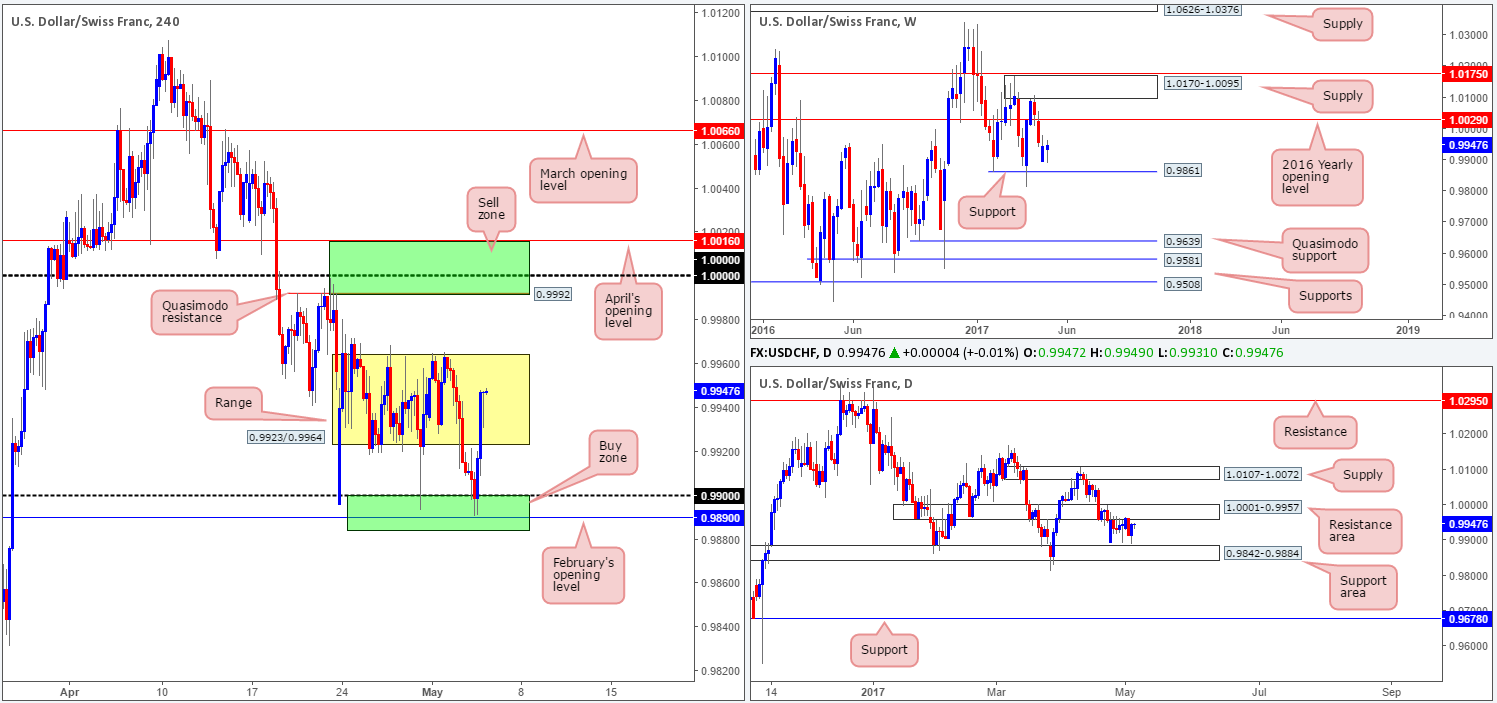1497x703 pixels.
Task: Click 'Mar' on the daily time axis
Action: (997, 691)
